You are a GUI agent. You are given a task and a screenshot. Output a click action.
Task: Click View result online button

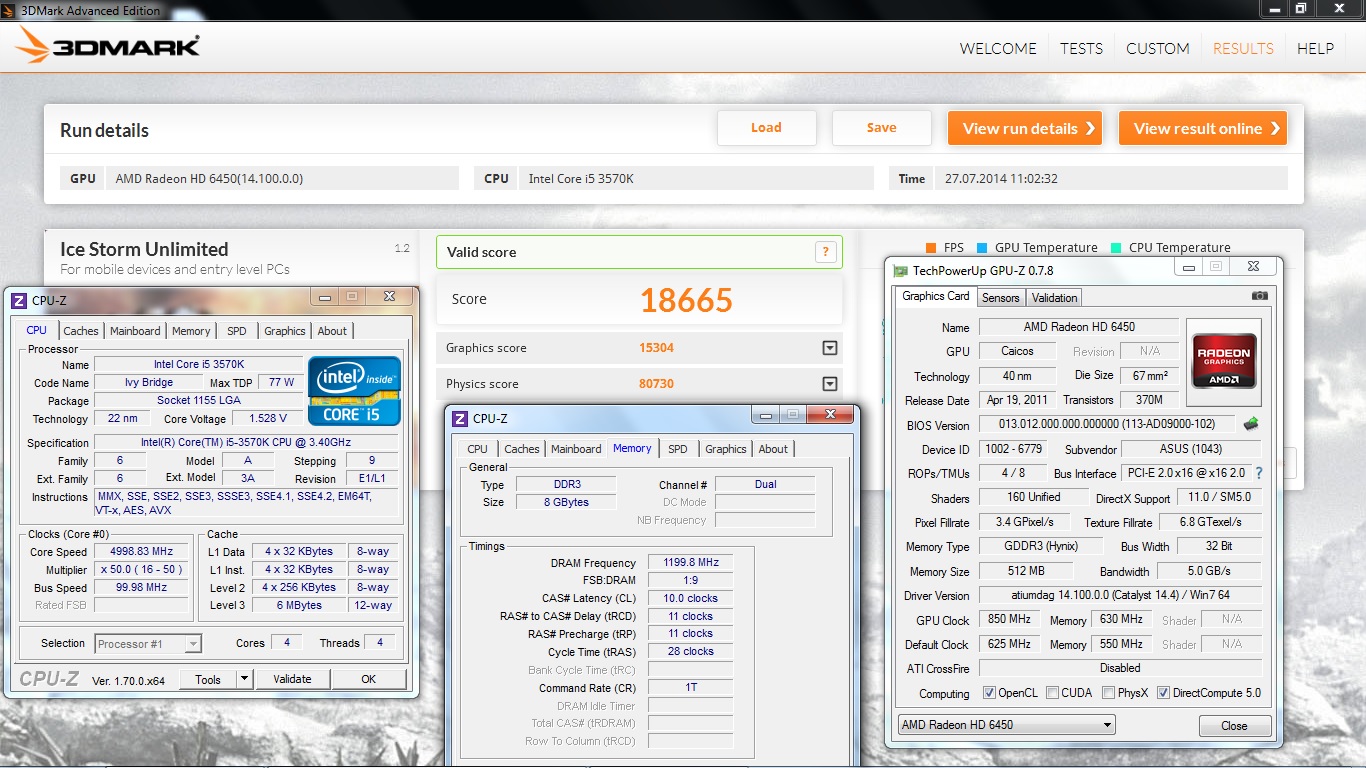point(1203,128)
